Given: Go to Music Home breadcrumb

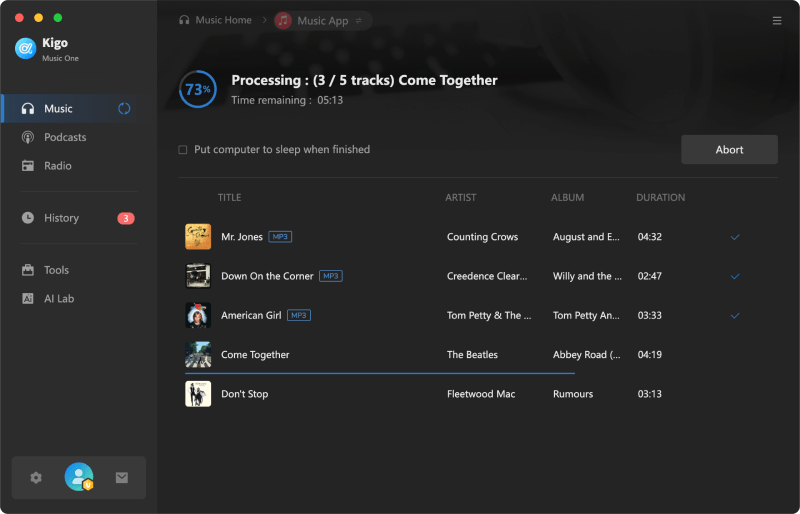Looking at the screenshot, I should (x=223, y=20).
